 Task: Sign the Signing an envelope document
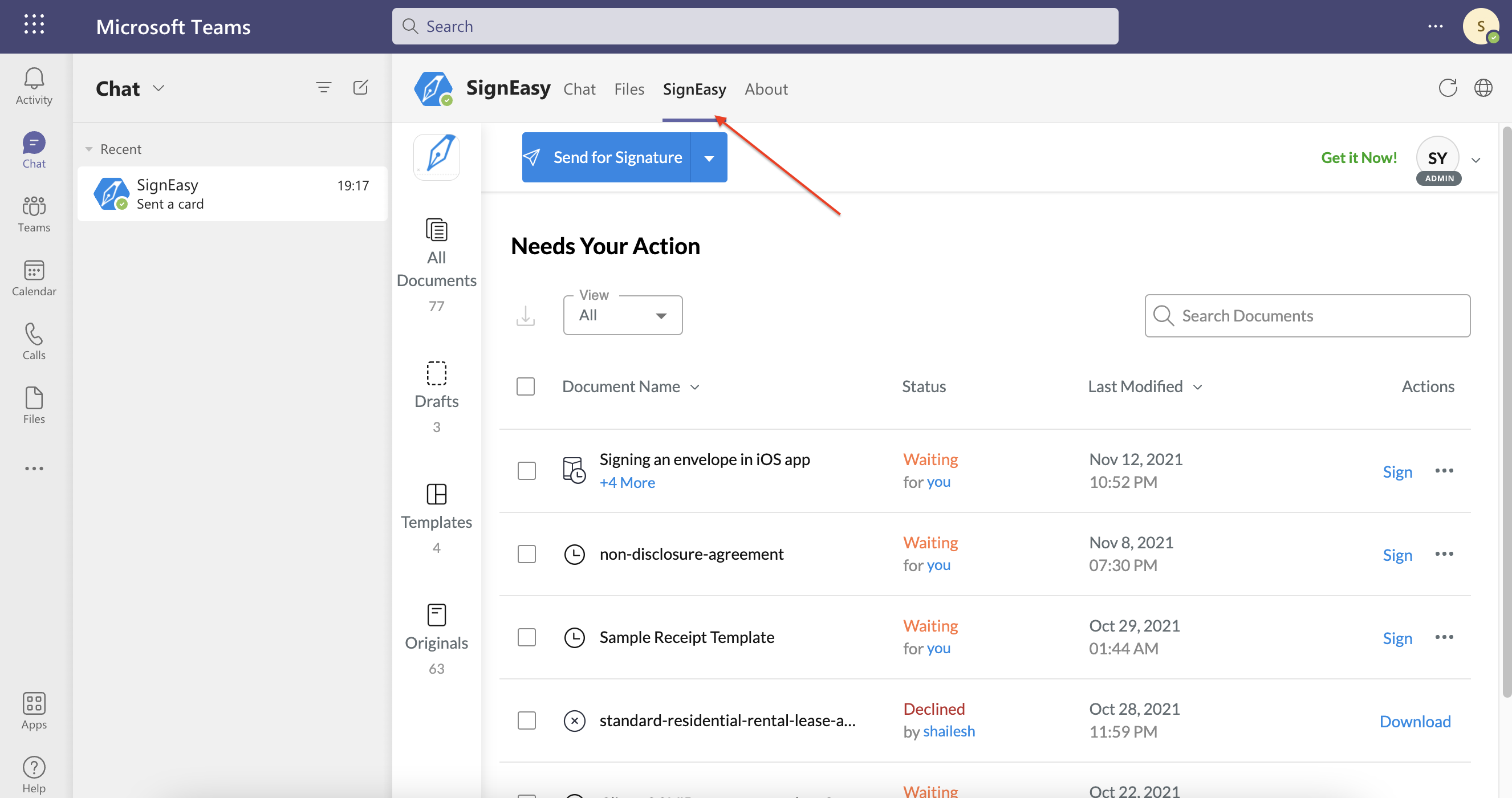coord(1397,471)
